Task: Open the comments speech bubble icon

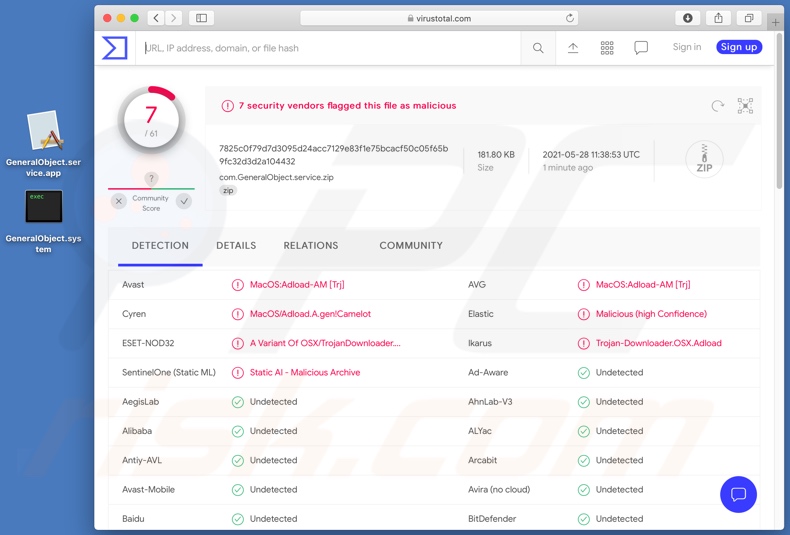Action: point(641,48)
